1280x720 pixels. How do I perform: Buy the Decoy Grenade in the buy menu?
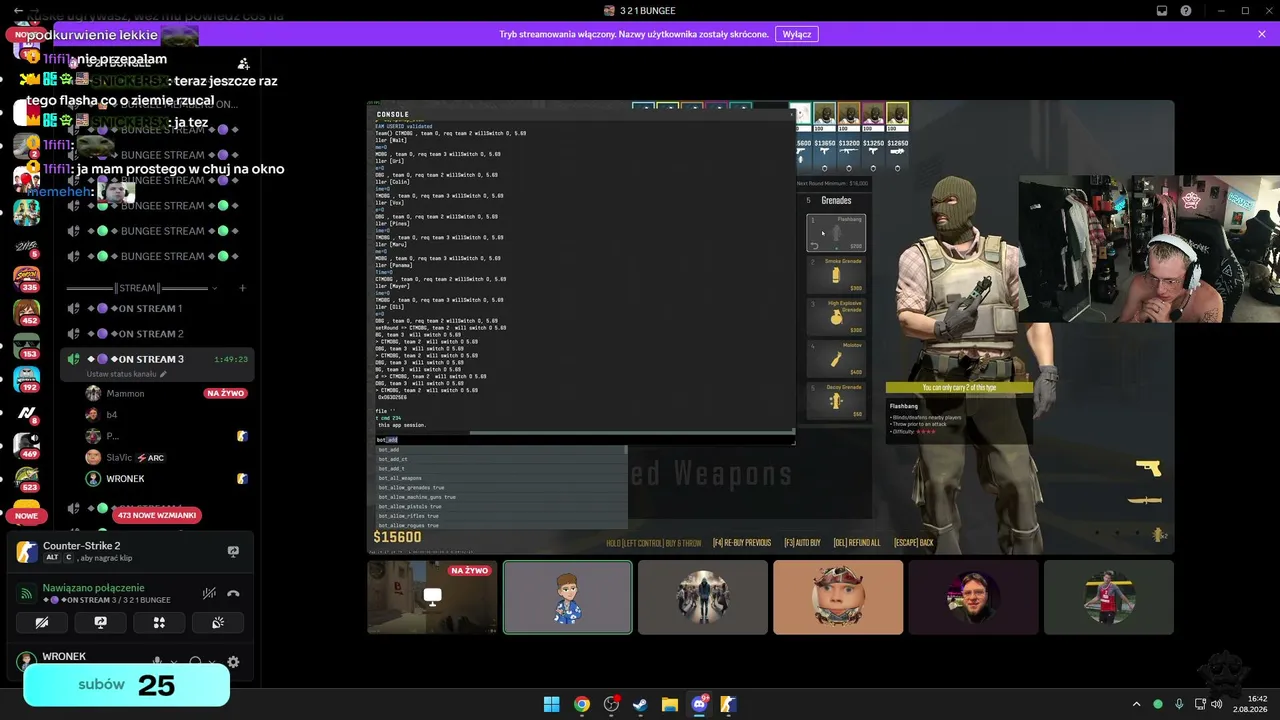coord(836,401)
